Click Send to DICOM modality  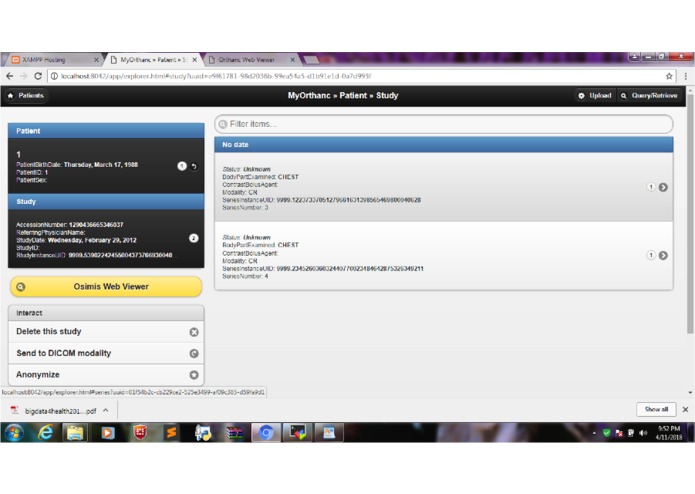tap(106, 354)
